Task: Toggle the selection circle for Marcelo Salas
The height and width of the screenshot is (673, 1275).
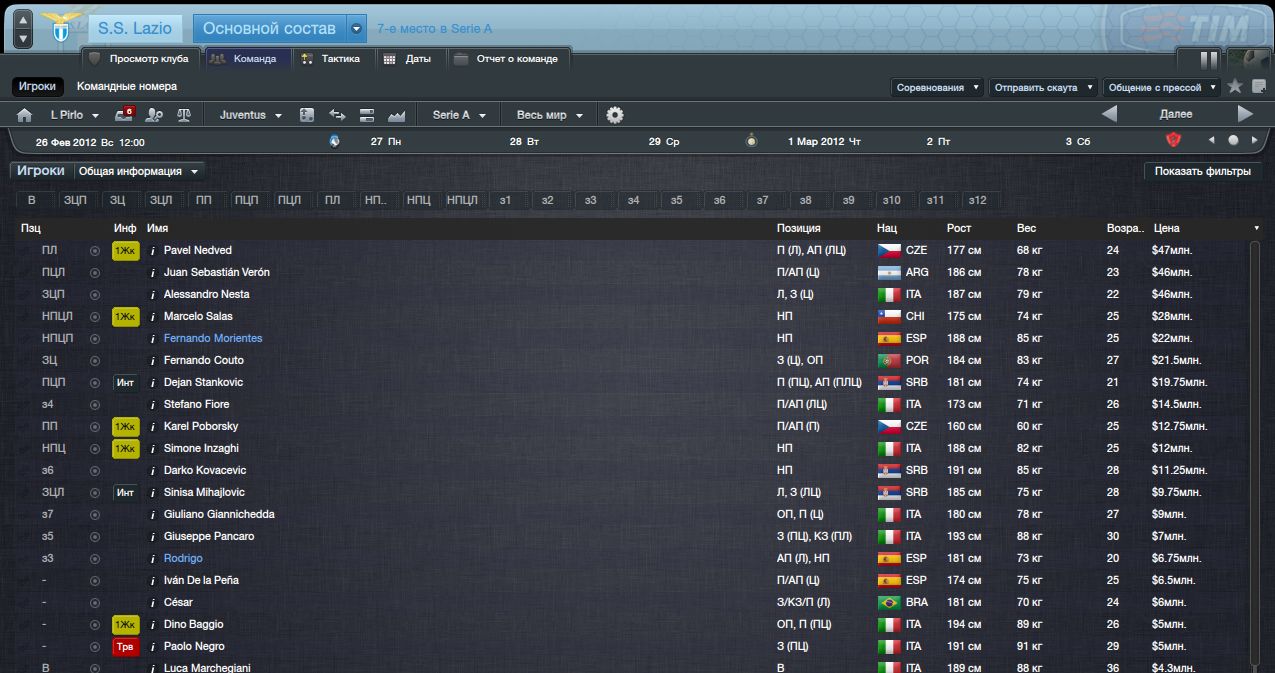Action: pos(95,316)
